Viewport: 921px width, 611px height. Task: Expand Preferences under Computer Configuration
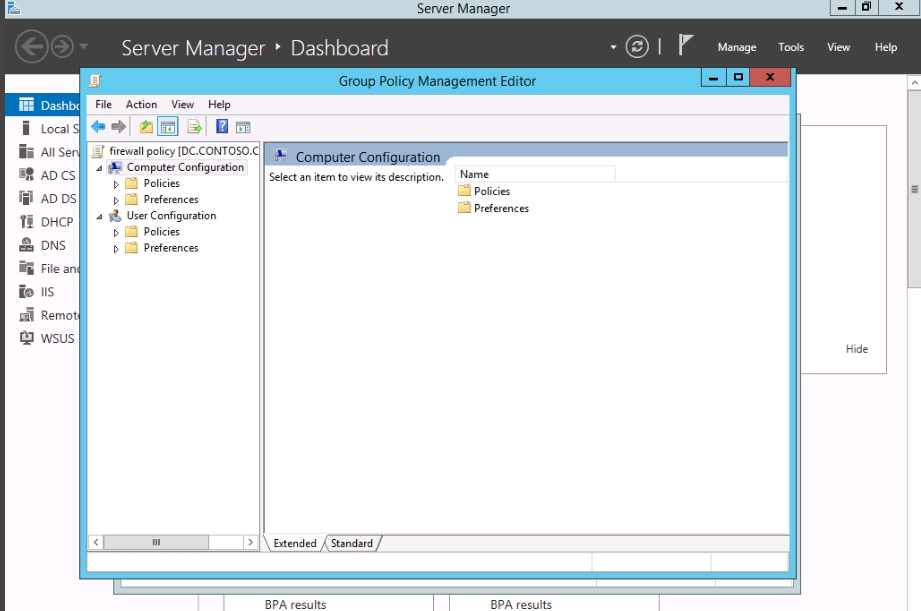click(116, 200)
